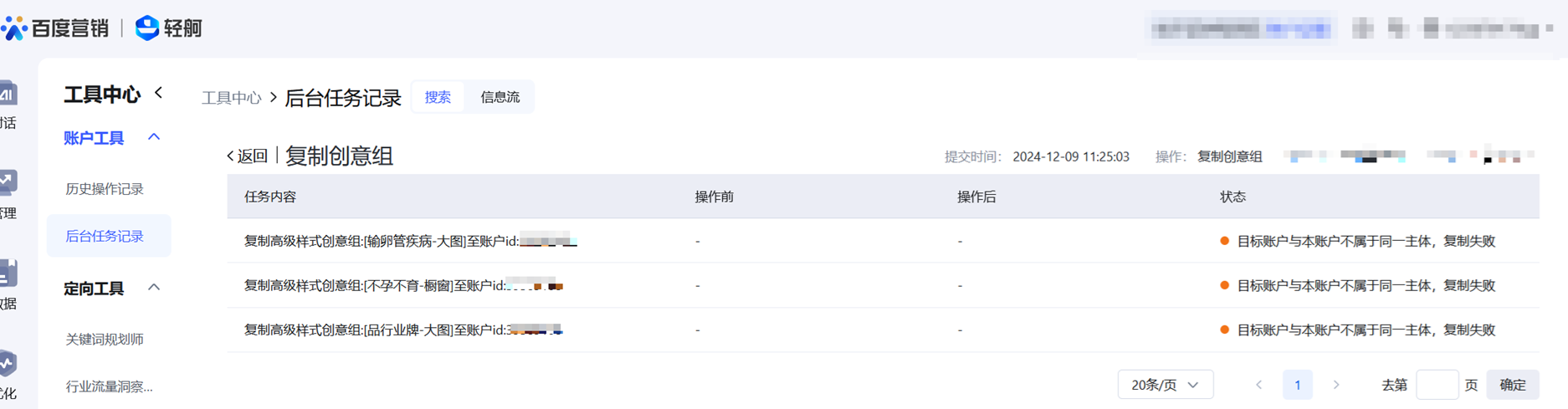Click the Baidu Marketing logo
This screenshot has height=409, width=1568.
point(55,28)
